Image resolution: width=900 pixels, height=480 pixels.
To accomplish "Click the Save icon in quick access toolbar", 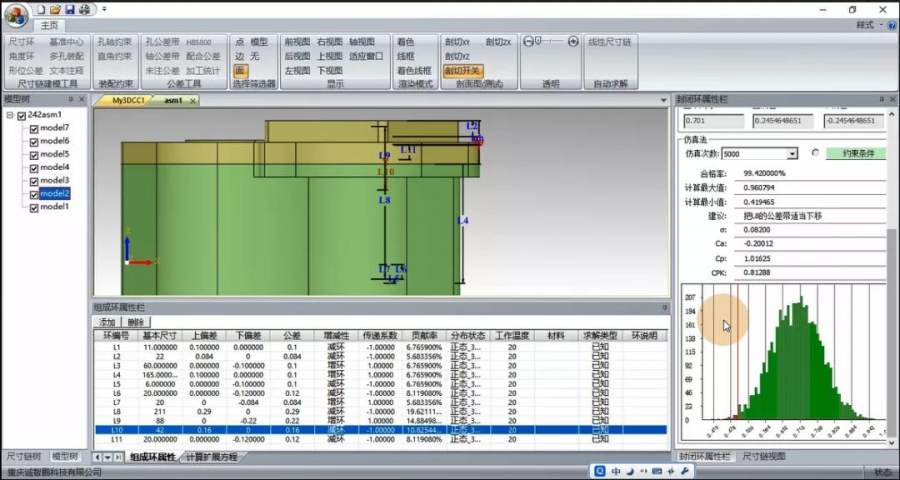I will [69, 8].
